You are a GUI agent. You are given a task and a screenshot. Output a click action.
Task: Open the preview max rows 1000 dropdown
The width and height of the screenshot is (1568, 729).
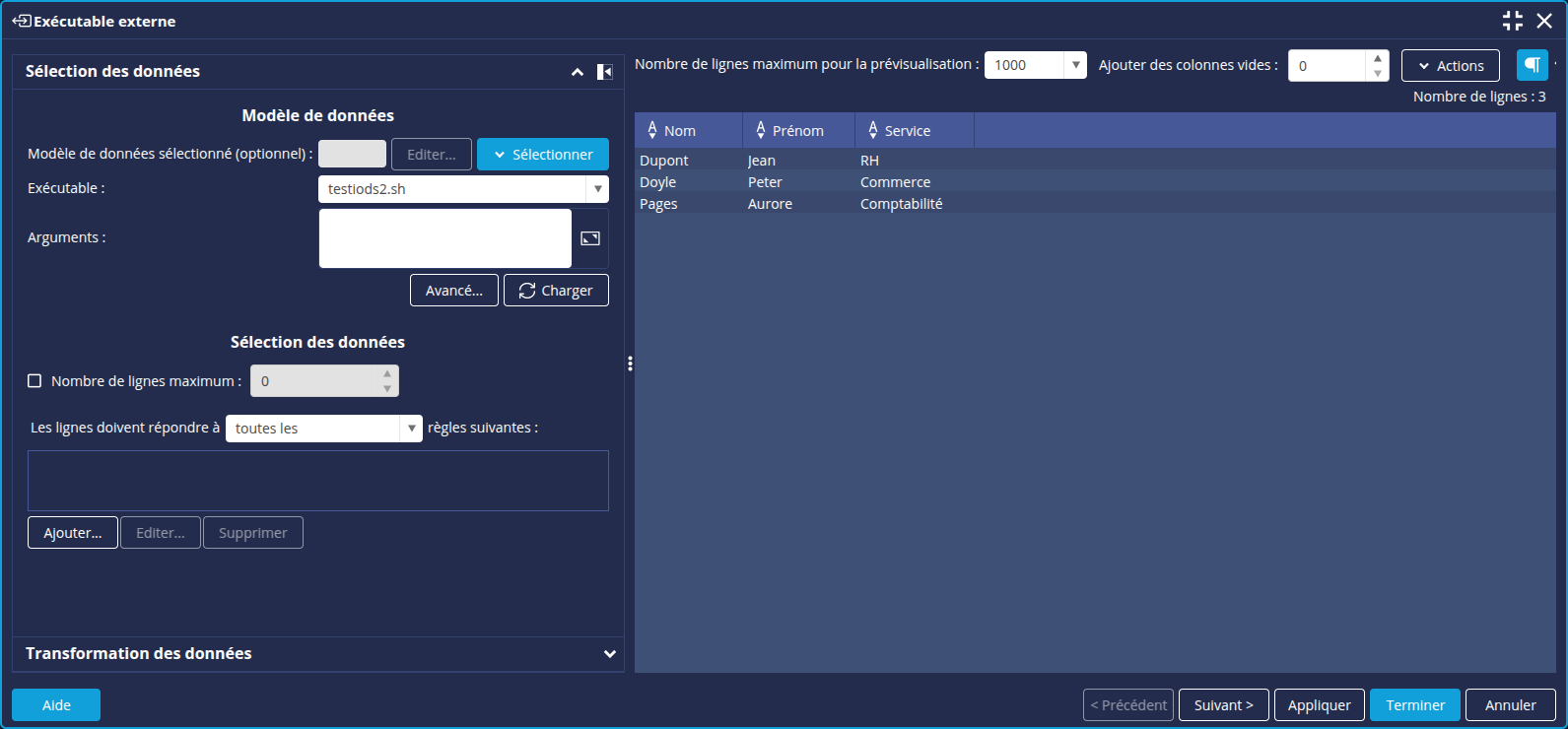[1075, 65]
